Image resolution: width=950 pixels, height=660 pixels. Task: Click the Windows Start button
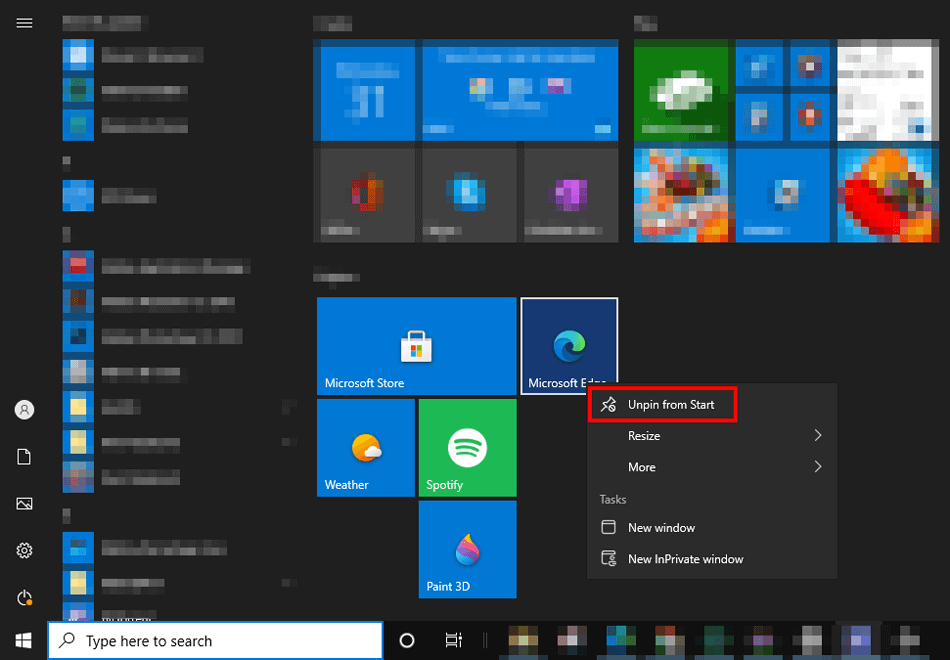[24, 640]
